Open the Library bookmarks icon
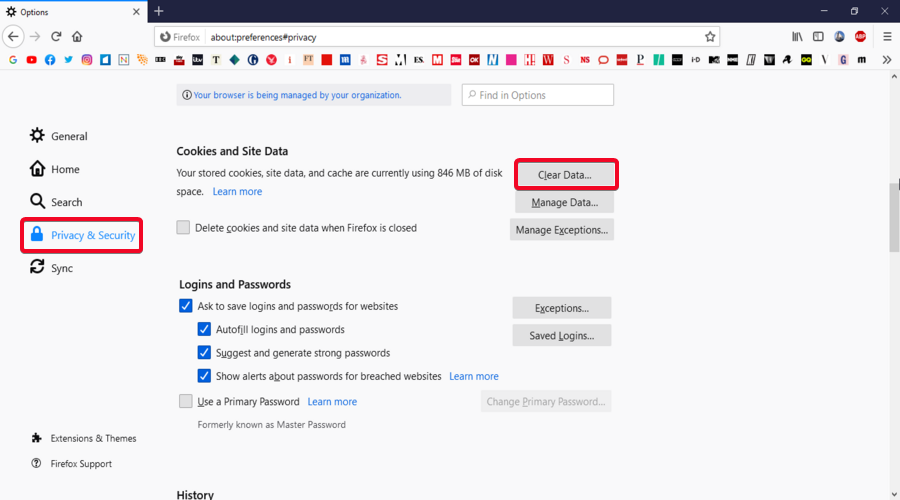This screenshot has height=500, width=900. tap(797, 36)
